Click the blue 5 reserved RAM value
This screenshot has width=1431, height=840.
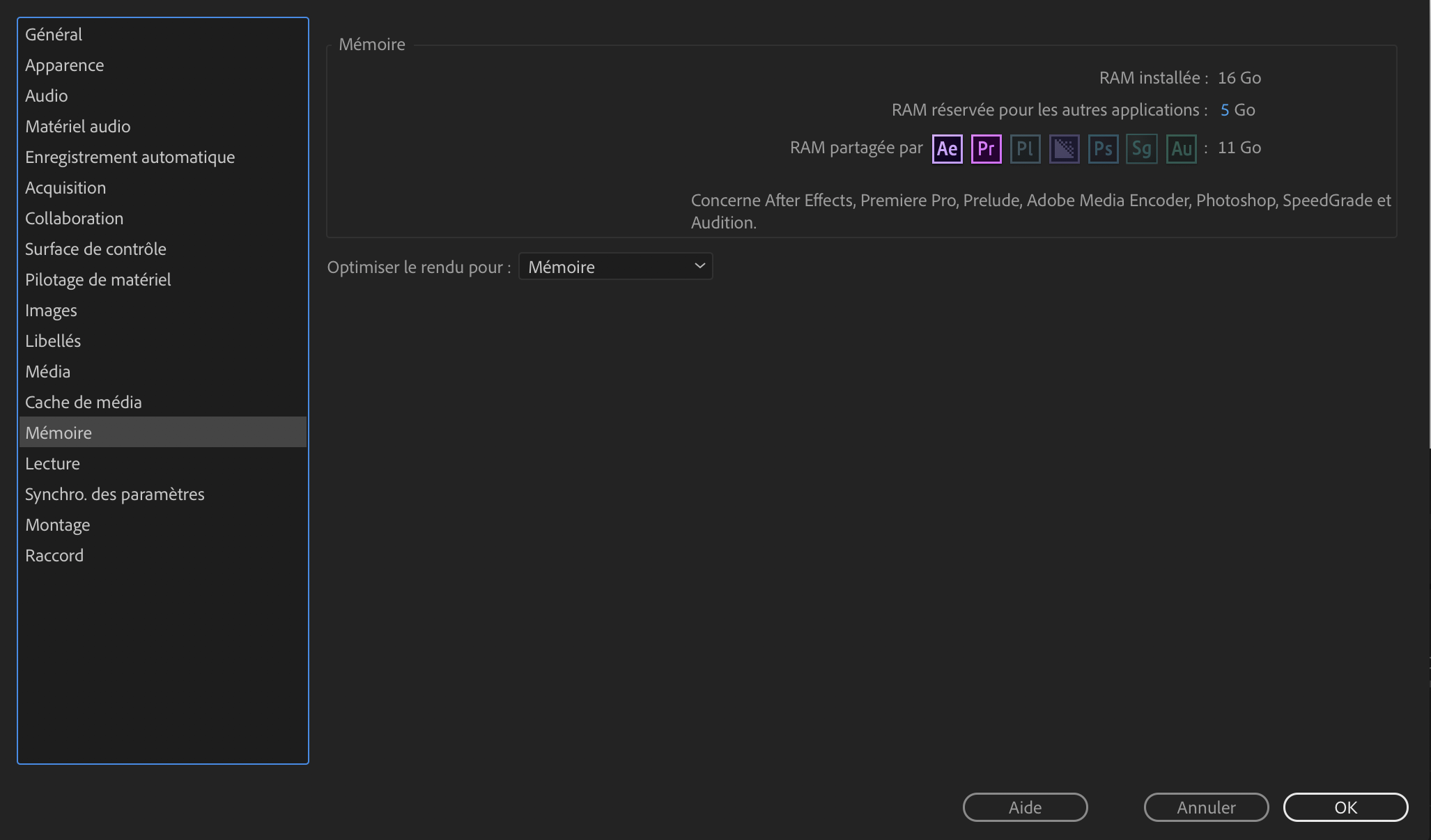tap(1224, 110)
